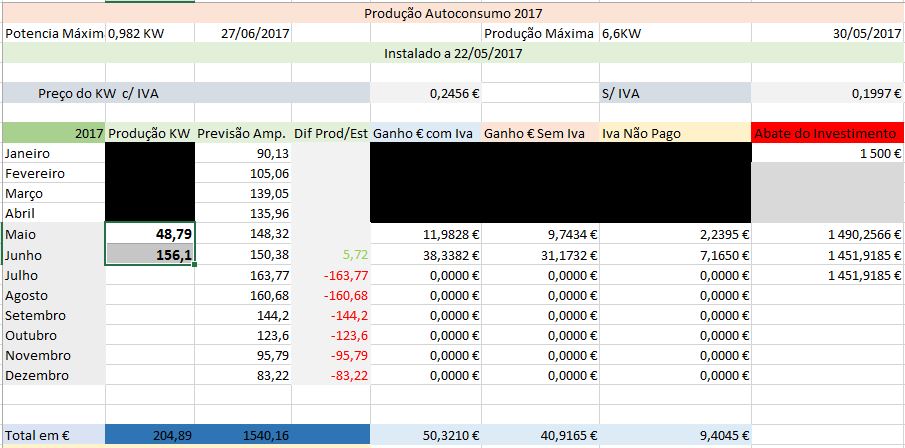Click the 'Fevereiro' row label
Screen dimensions: 905x448
pyautogui.click(x=54, y=173)
